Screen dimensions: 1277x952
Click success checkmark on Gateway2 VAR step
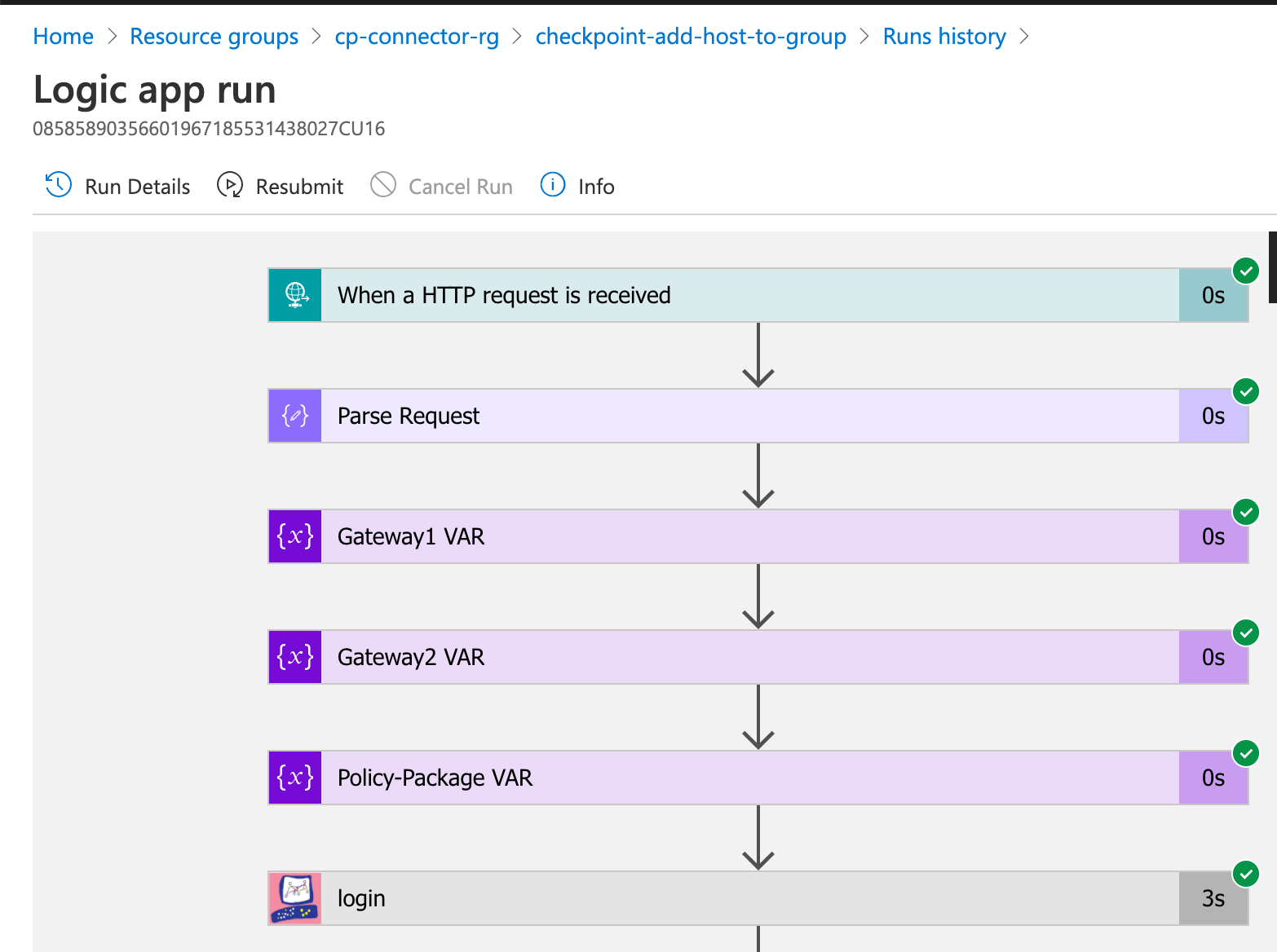(1246, 632)
